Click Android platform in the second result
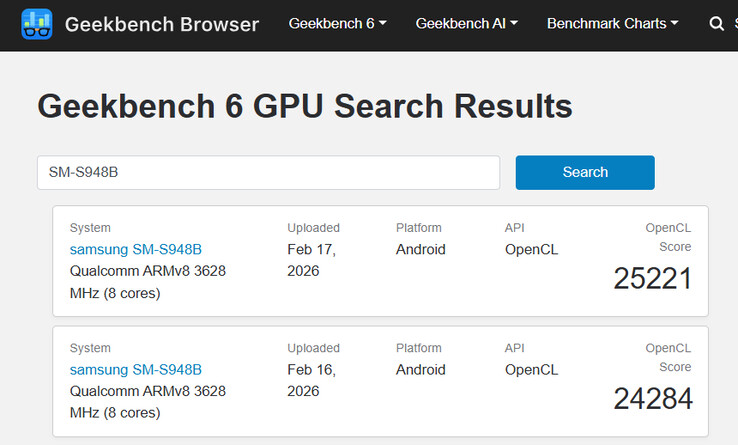738x445 pixels. point(421,369)
